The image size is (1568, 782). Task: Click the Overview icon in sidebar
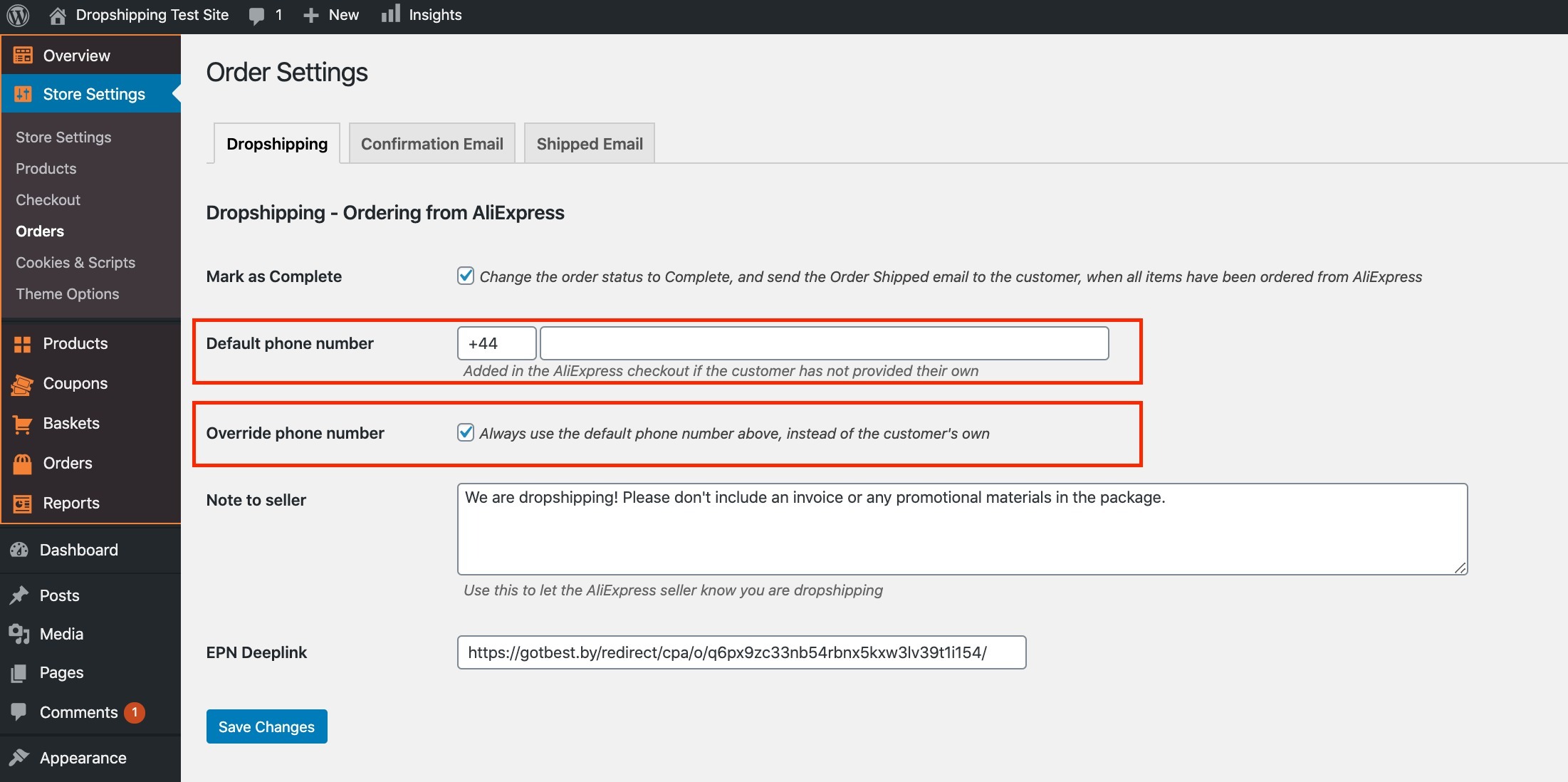point(23,56)
